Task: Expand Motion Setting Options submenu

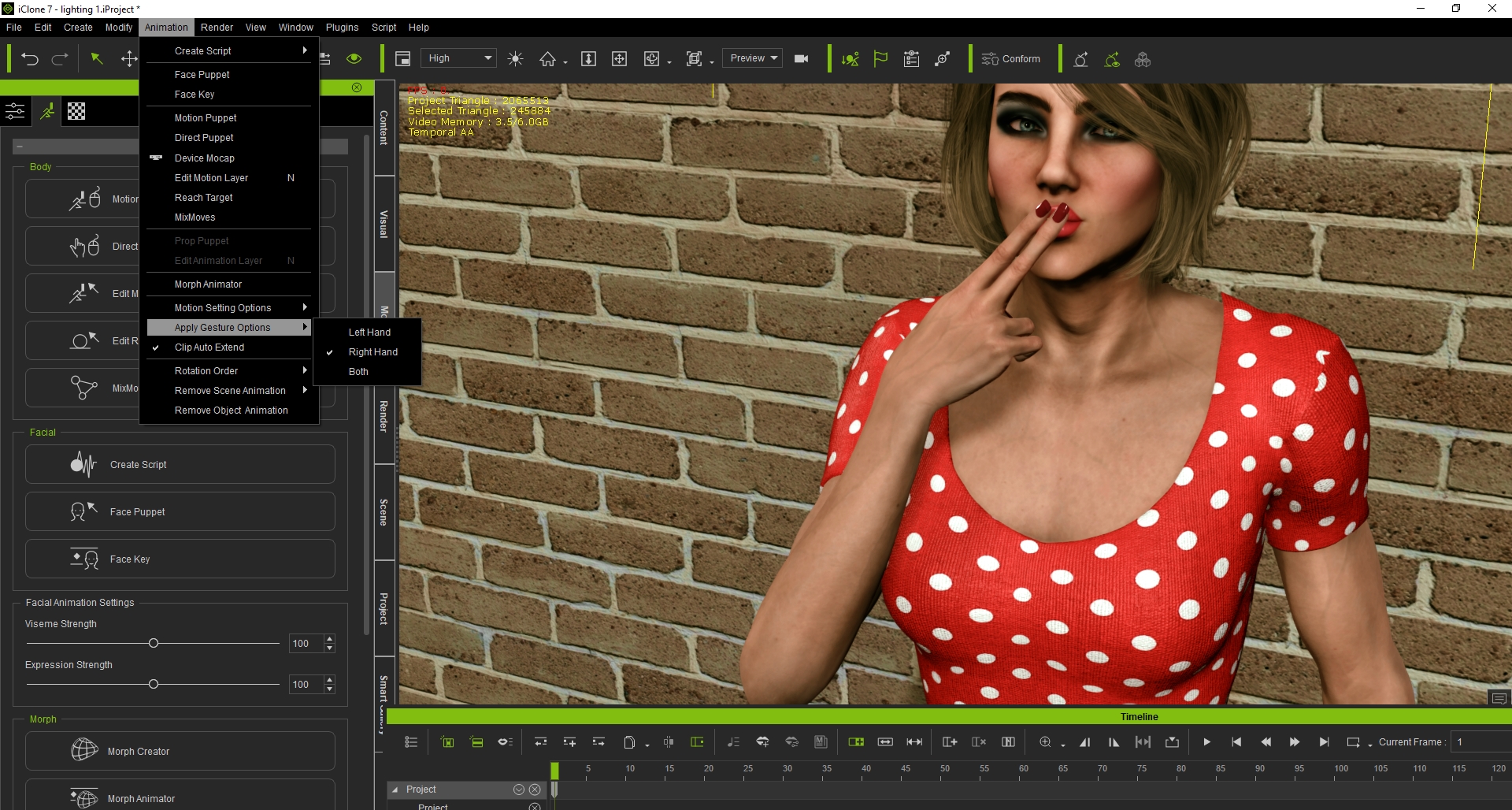Action: tap(229, 308)
